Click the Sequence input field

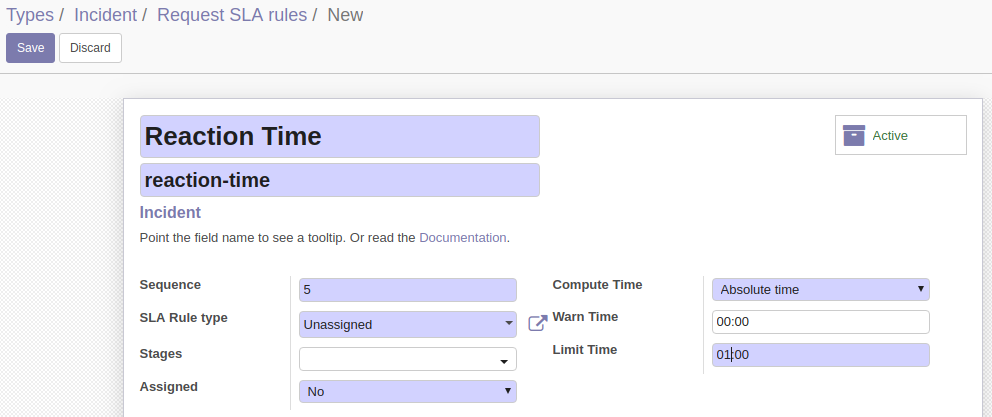point(408,290)
